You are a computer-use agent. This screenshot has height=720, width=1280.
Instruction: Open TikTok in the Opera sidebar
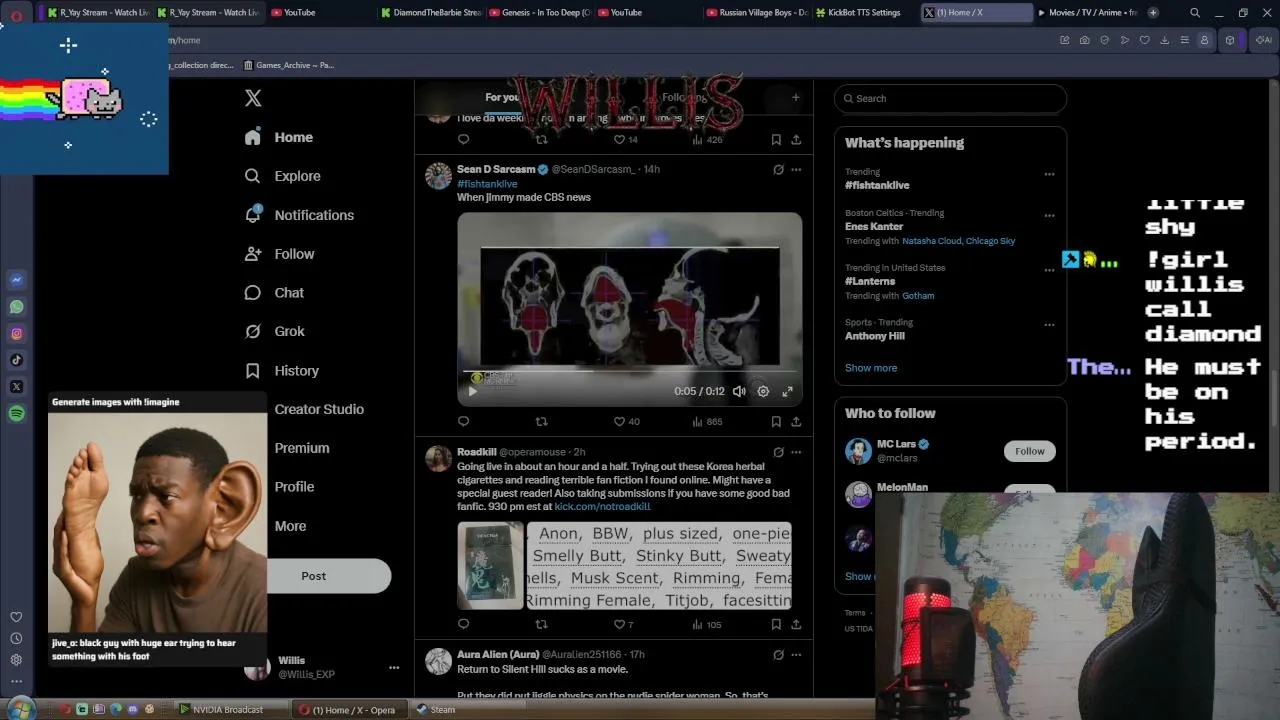[x=16, y=360]
